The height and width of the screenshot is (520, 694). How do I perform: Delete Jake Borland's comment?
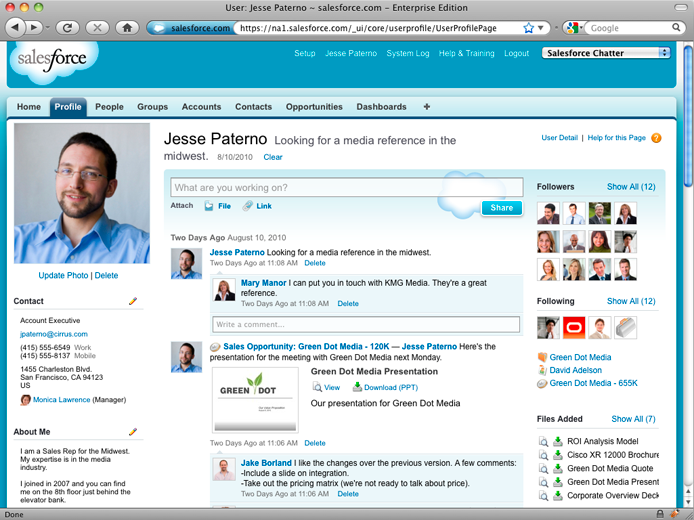348,494
